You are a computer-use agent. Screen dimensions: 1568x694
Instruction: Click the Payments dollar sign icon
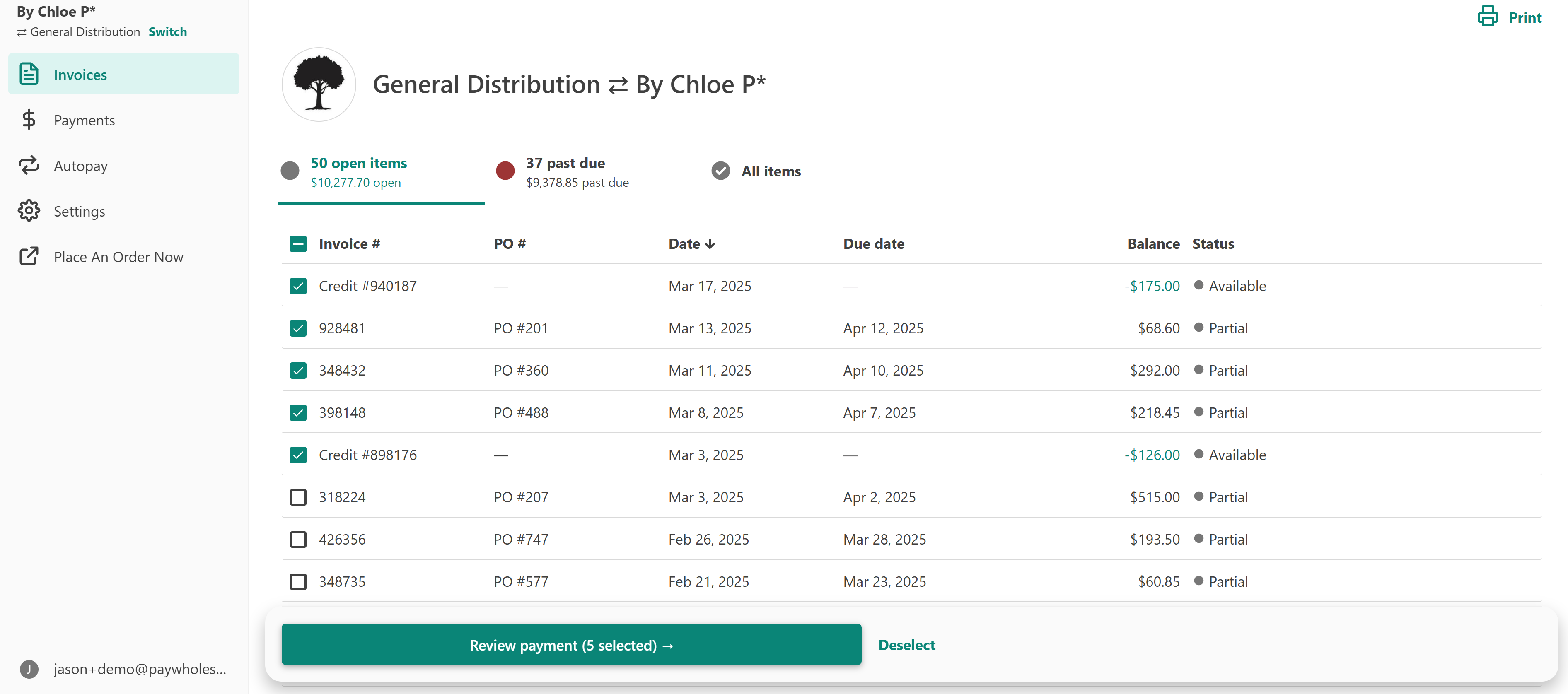[x=29, y=120]
